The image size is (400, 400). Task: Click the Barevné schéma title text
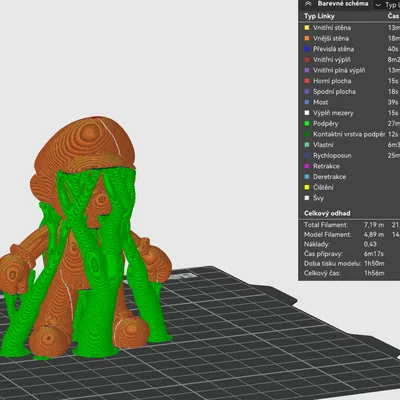point(343,4)
